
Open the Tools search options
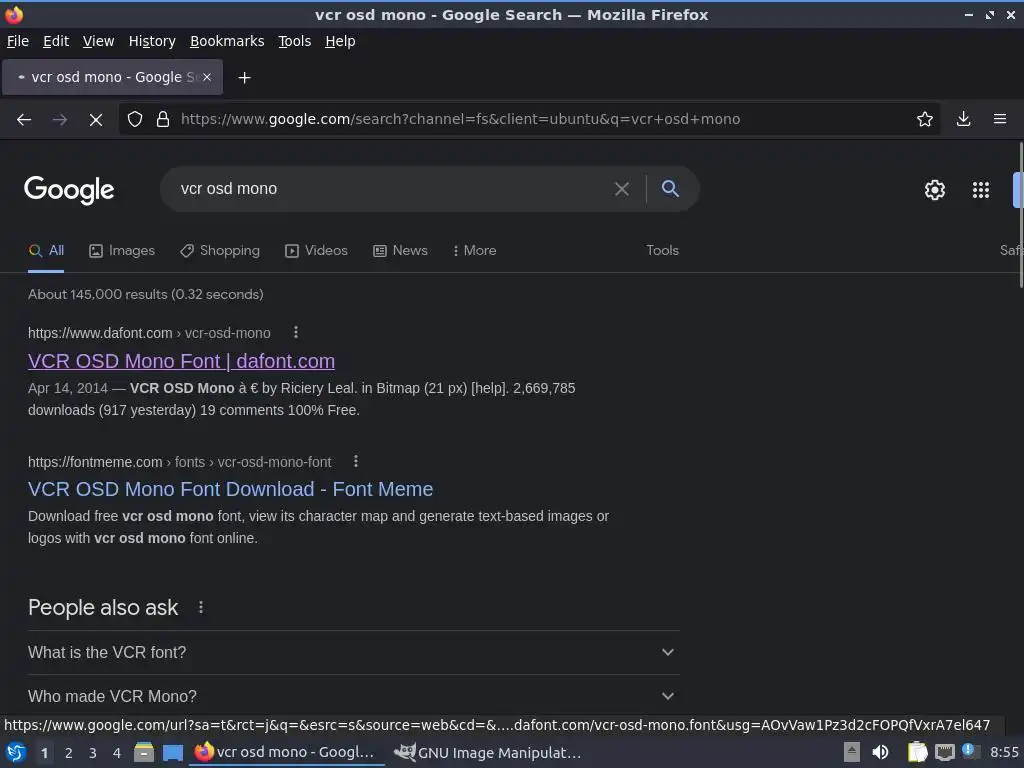[x=662, y=251]
